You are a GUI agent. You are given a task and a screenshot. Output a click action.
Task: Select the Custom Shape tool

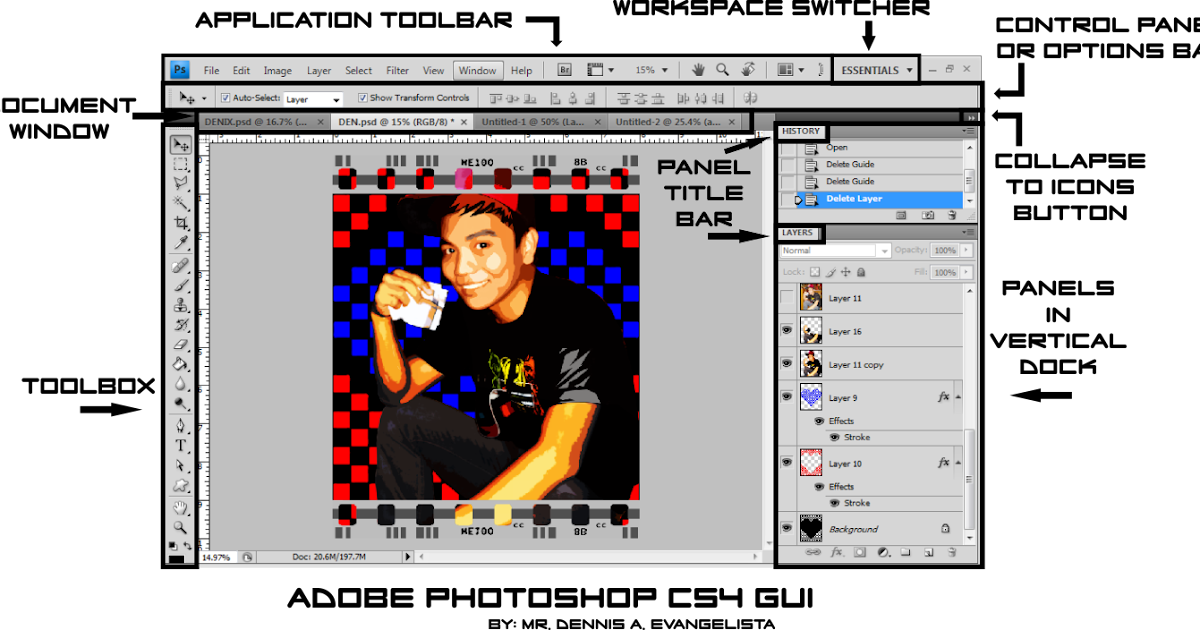[181, 486]
